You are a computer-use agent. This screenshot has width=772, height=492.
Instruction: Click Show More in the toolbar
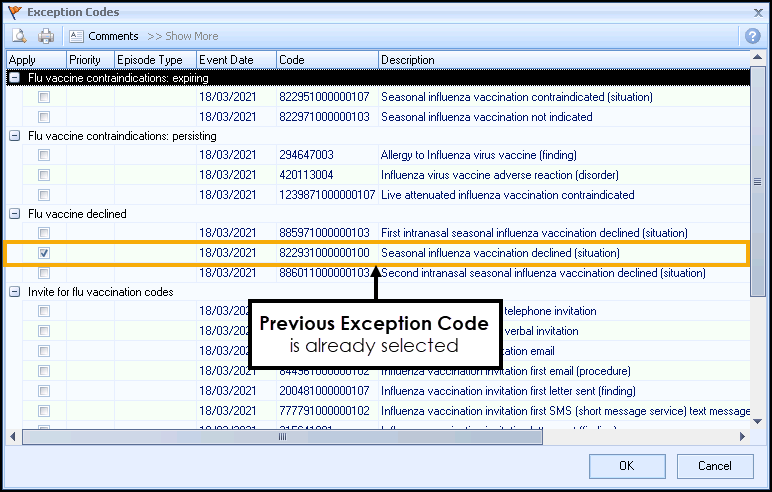pos(183,36)
